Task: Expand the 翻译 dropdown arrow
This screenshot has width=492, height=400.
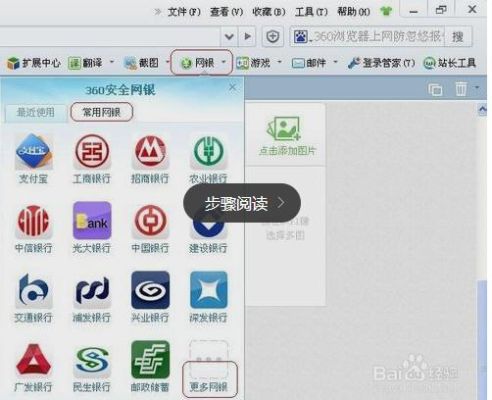Action: pos(112,62)
